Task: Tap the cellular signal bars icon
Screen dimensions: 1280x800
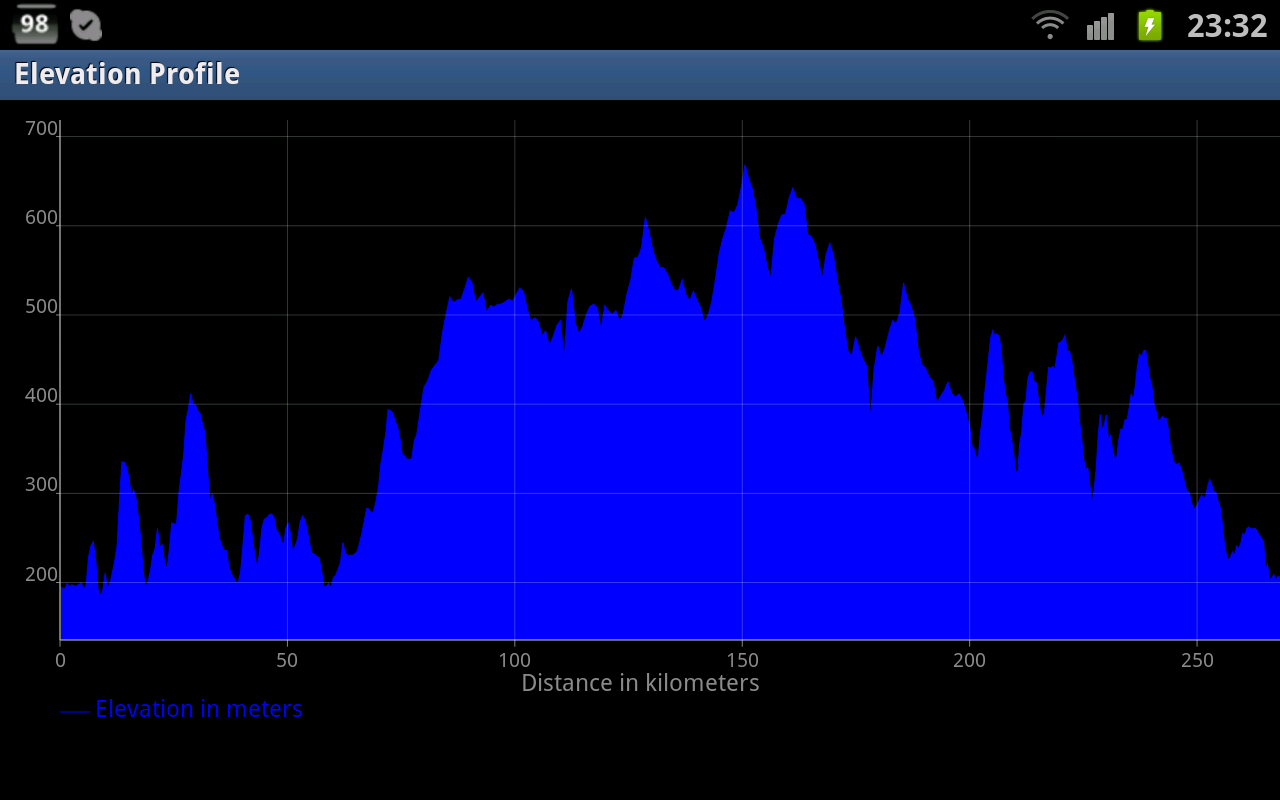Action: tap(1100, 26)
